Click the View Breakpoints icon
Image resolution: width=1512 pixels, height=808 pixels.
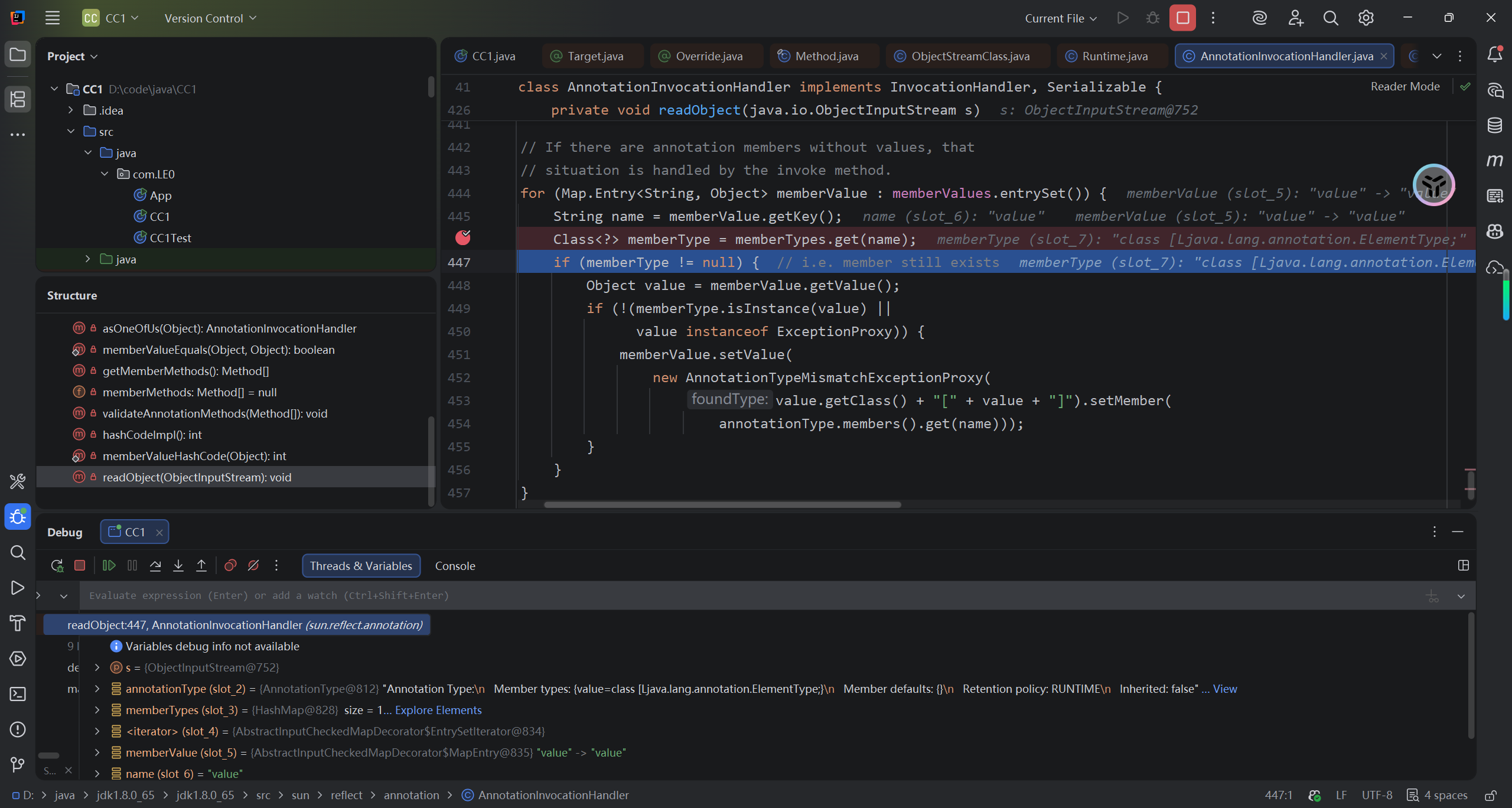(x=230, y=566)
